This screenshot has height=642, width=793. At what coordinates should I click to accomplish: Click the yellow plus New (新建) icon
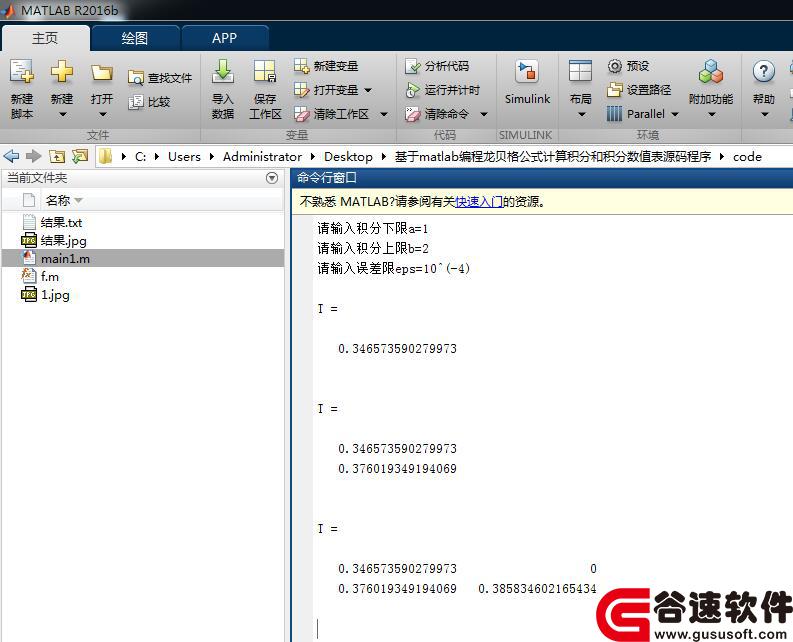62,72
